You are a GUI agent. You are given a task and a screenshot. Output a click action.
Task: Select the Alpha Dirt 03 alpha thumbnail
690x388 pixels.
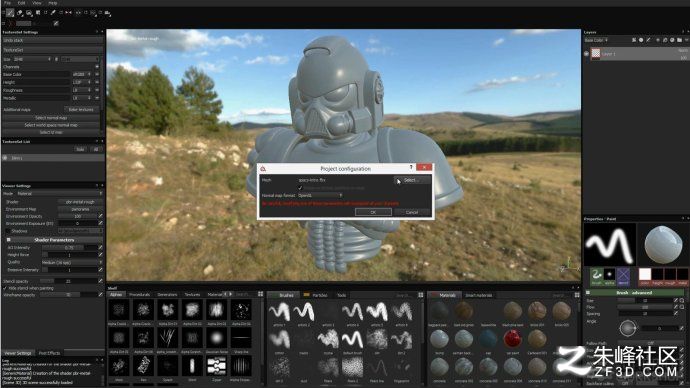(x=216, y=311)
